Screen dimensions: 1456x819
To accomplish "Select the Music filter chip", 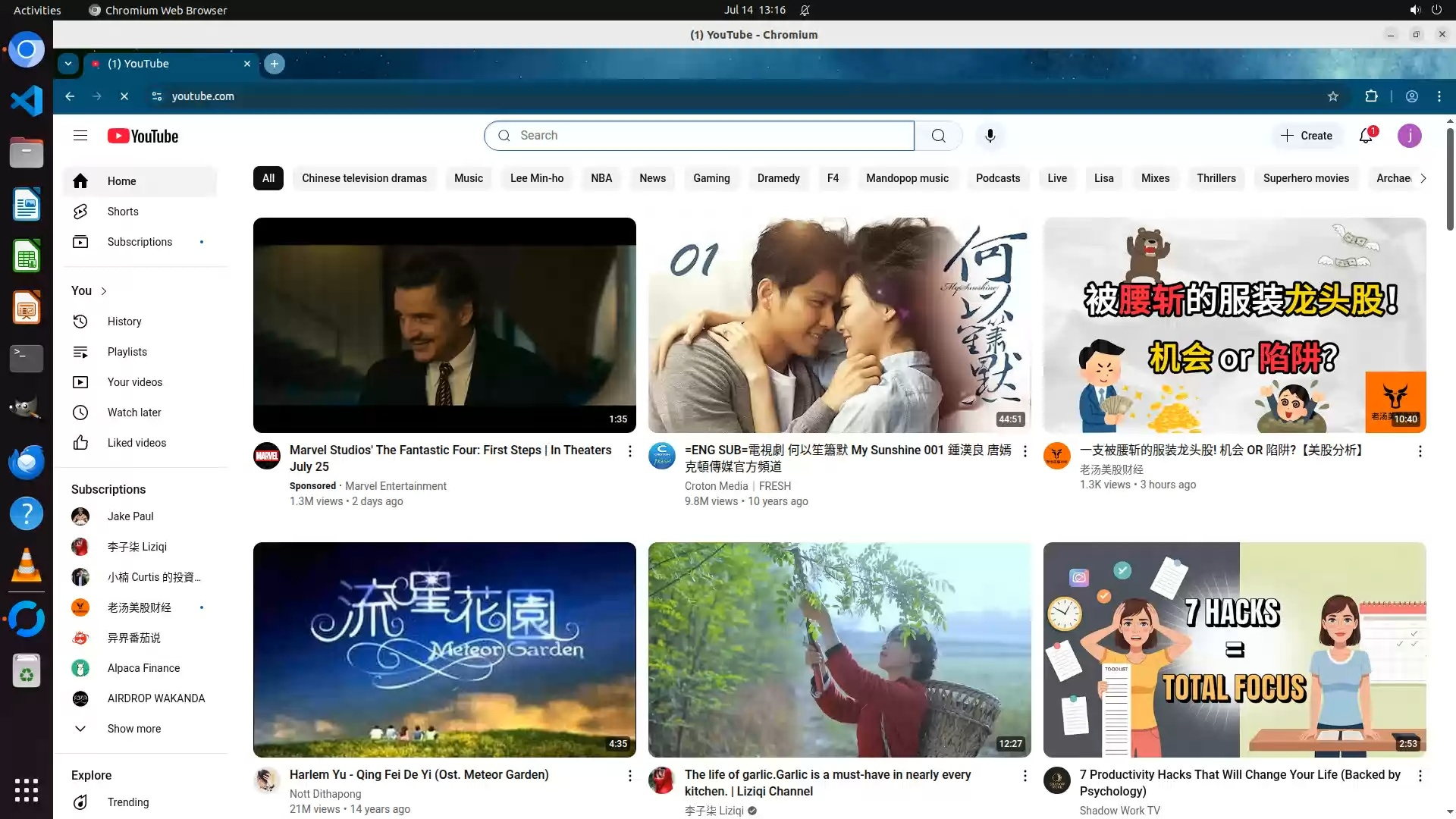I will [468, 178].
